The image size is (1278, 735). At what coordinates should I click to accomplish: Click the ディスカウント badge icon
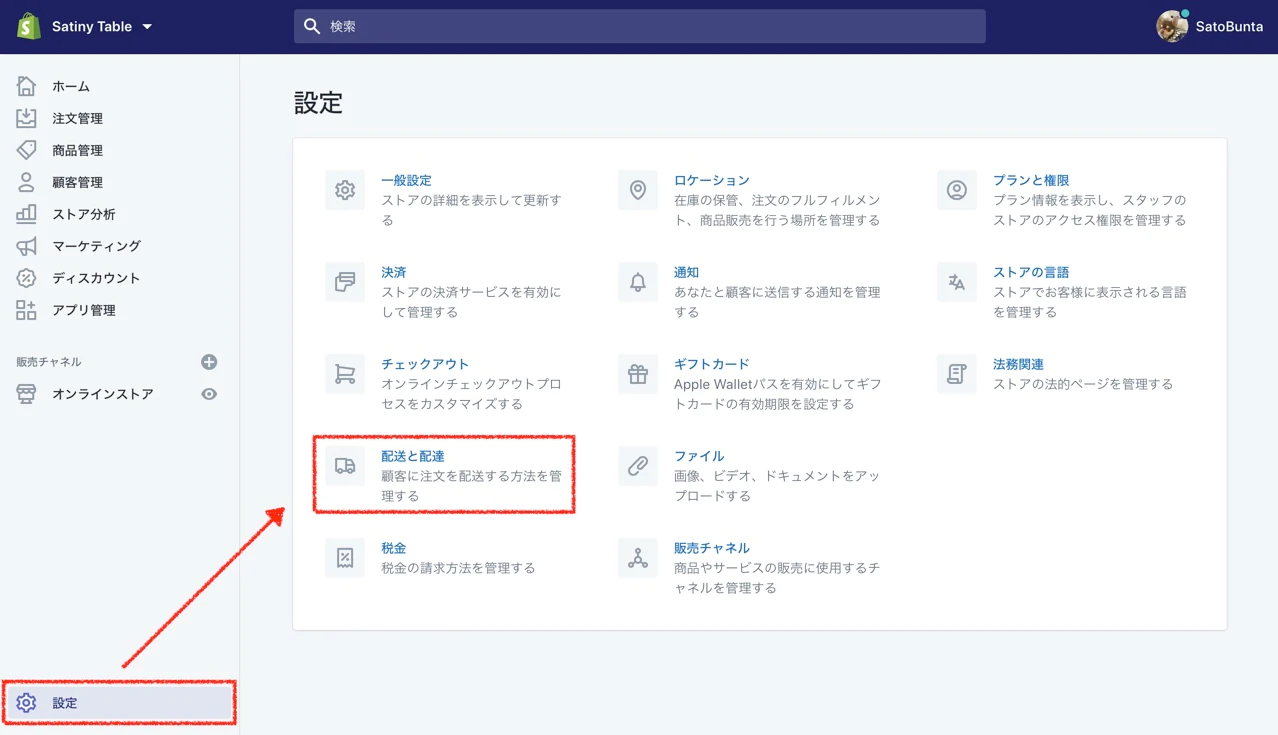tap(26, 278)
